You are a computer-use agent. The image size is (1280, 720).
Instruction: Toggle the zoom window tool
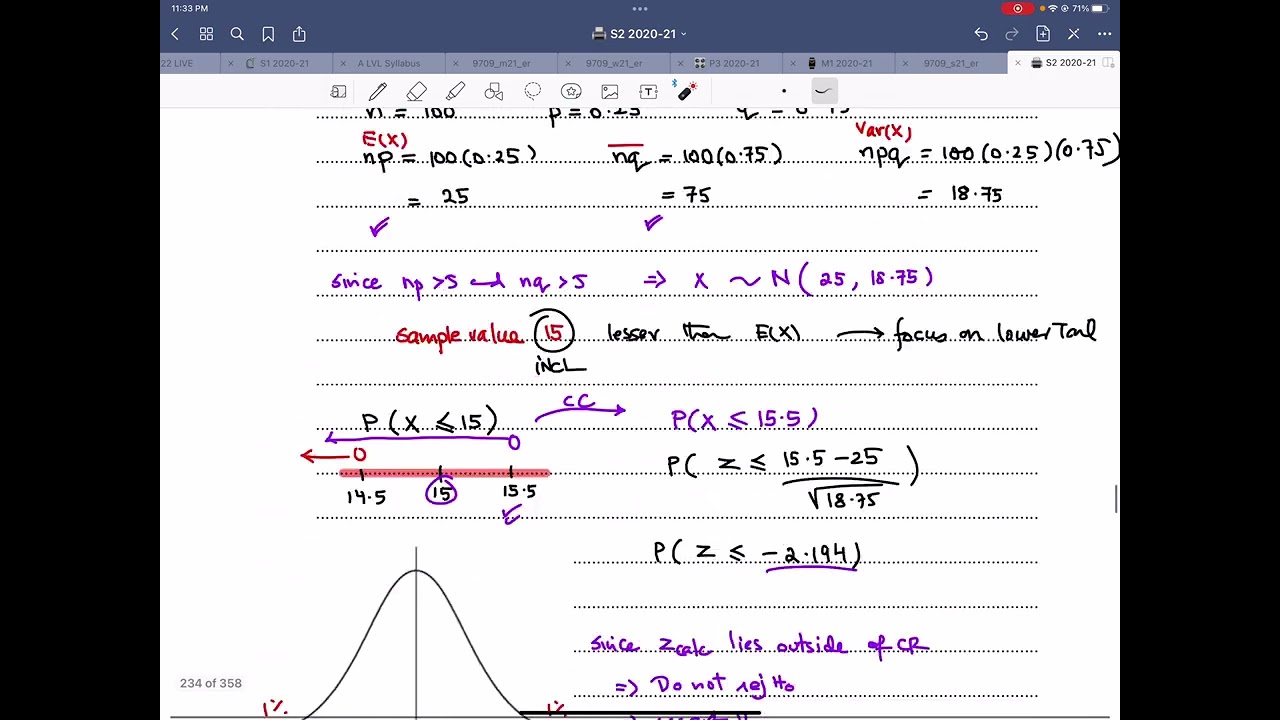339,91
